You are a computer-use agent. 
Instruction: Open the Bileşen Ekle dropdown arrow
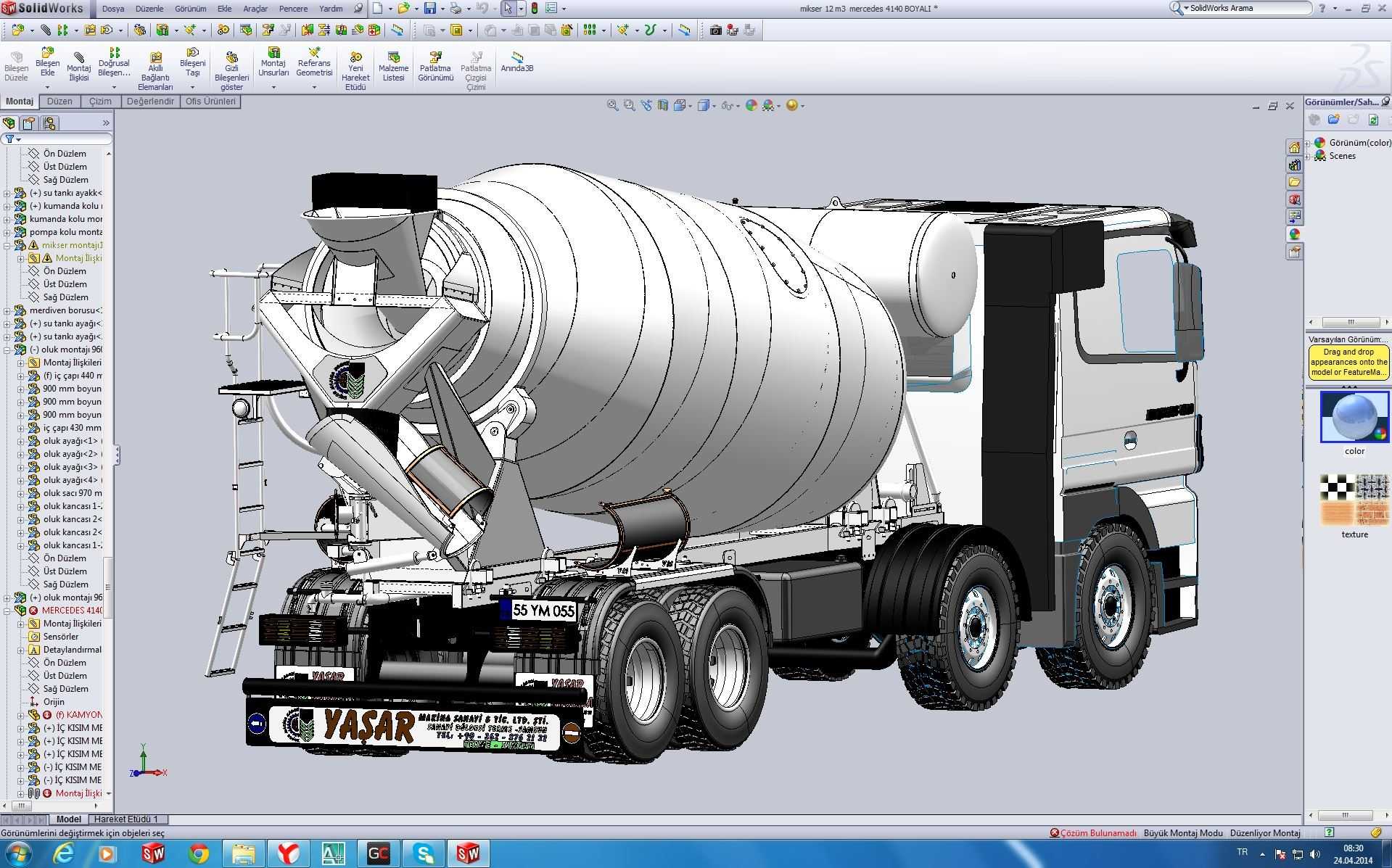[47, 88]
